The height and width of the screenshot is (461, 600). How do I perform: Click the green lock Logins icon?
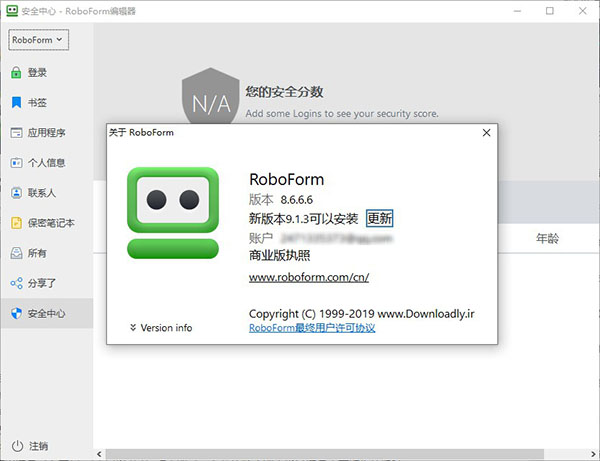coord(16,72)
